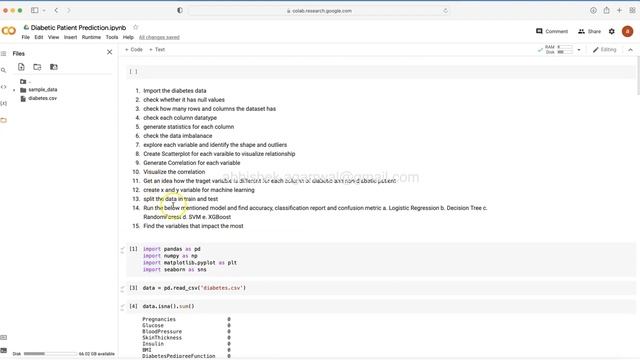Open the RAM/Disk connection dropdown arrow
The height and width of the screenshot is (360, 640).
coord(579,50)
